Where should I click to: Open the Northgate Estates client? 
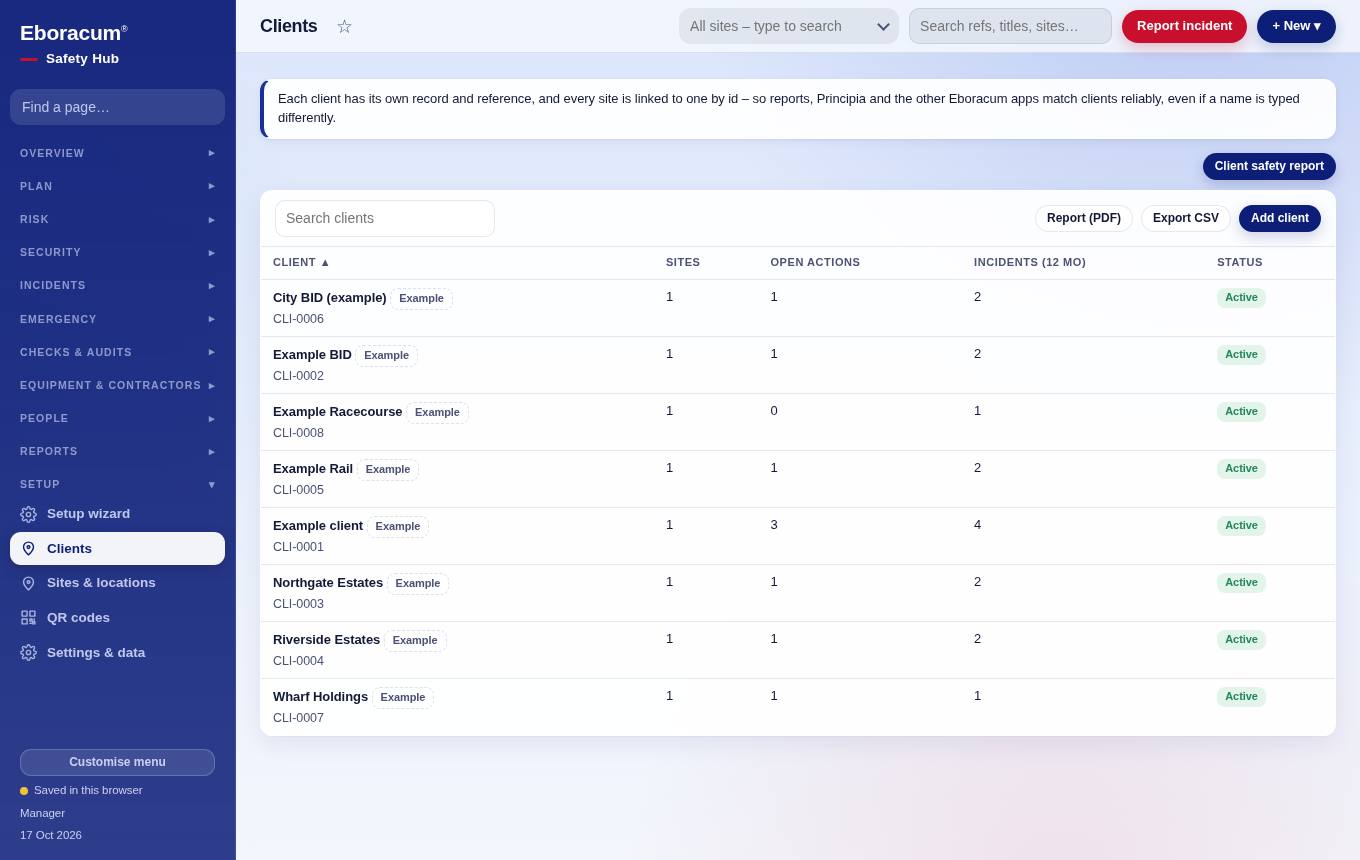tap(328, 583)
